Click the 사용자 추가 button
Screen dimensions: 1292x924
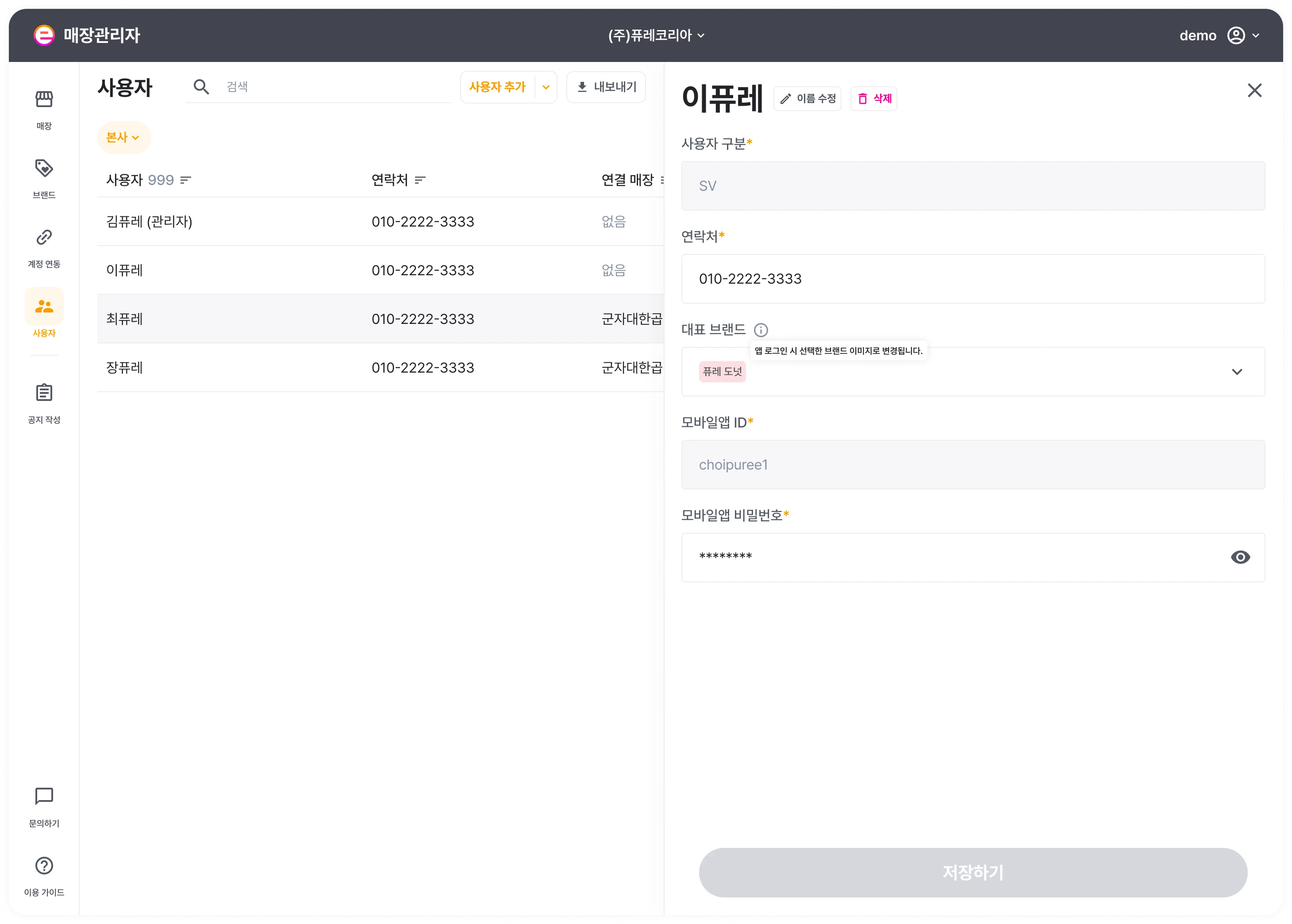tap(497, 87)
